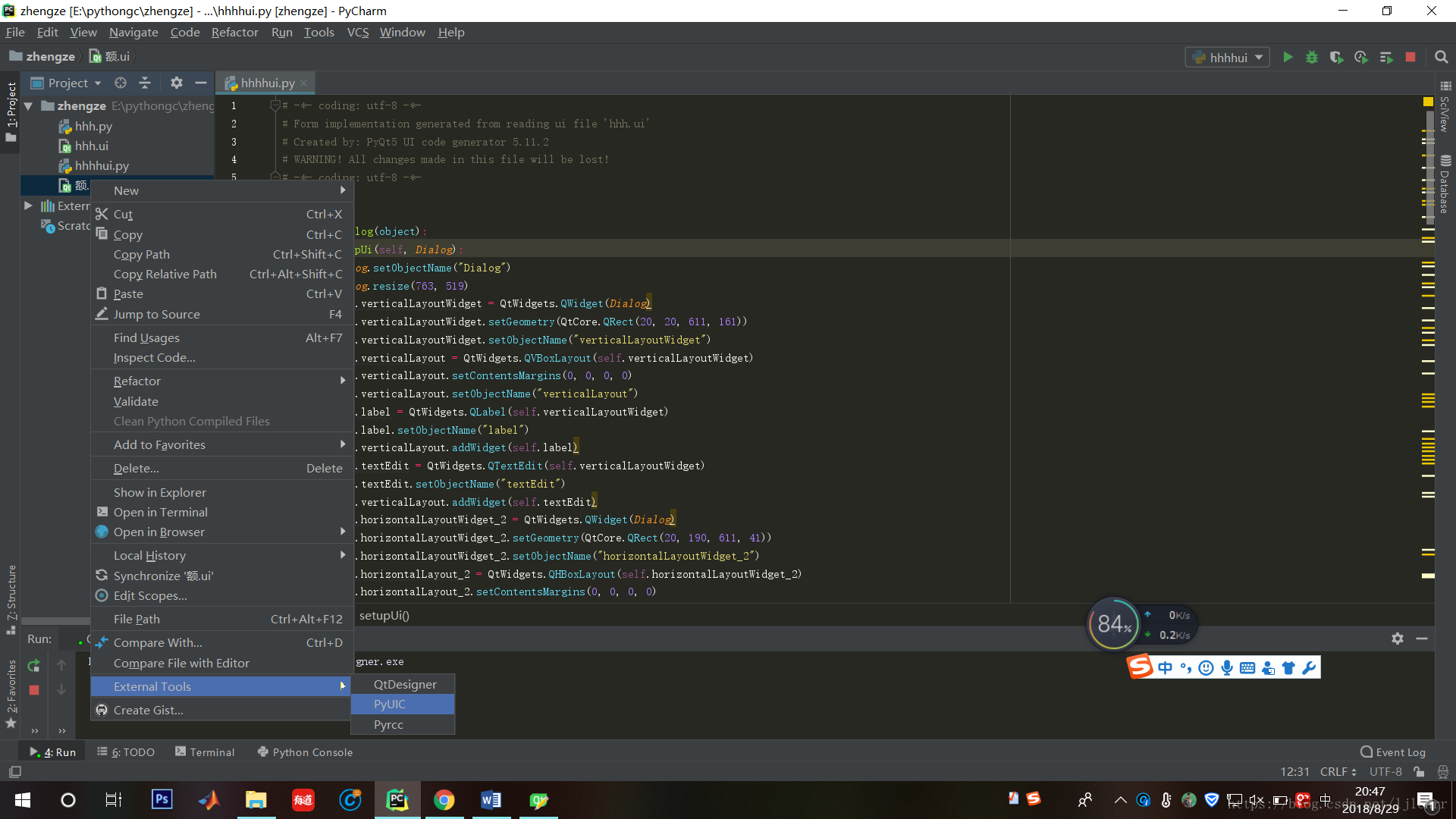
Task: Hide the Project tool window
Action: coord(201,83)
